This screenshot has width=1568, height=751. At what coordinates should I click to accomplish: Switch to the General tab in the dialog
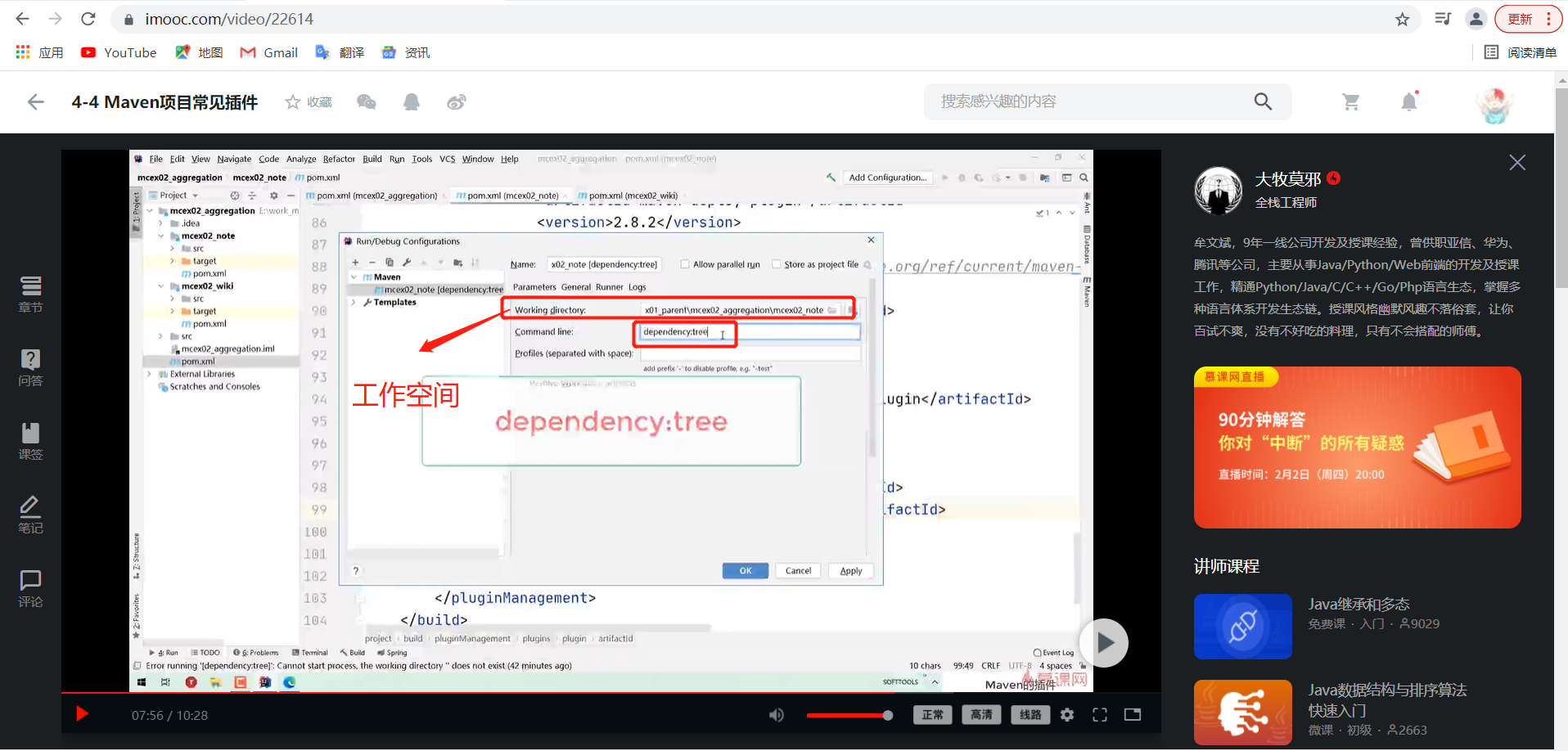pyautogui.click(x=576, y=287)
